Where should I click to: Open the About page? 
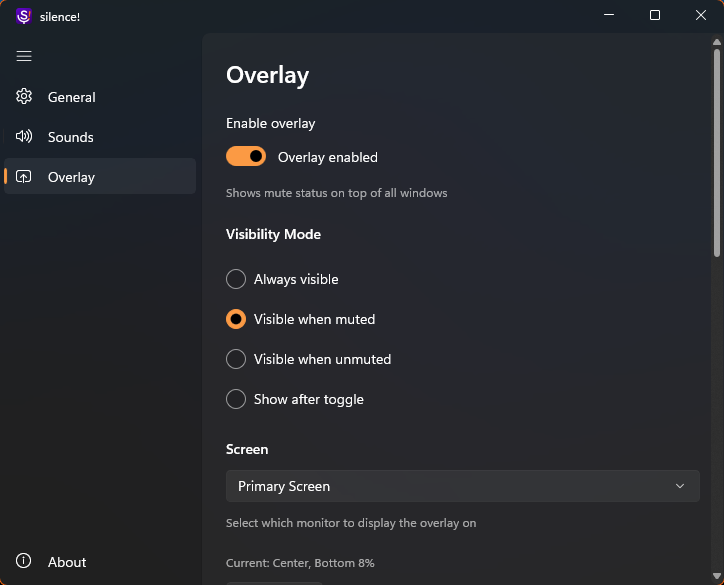[x=100, y=562]
